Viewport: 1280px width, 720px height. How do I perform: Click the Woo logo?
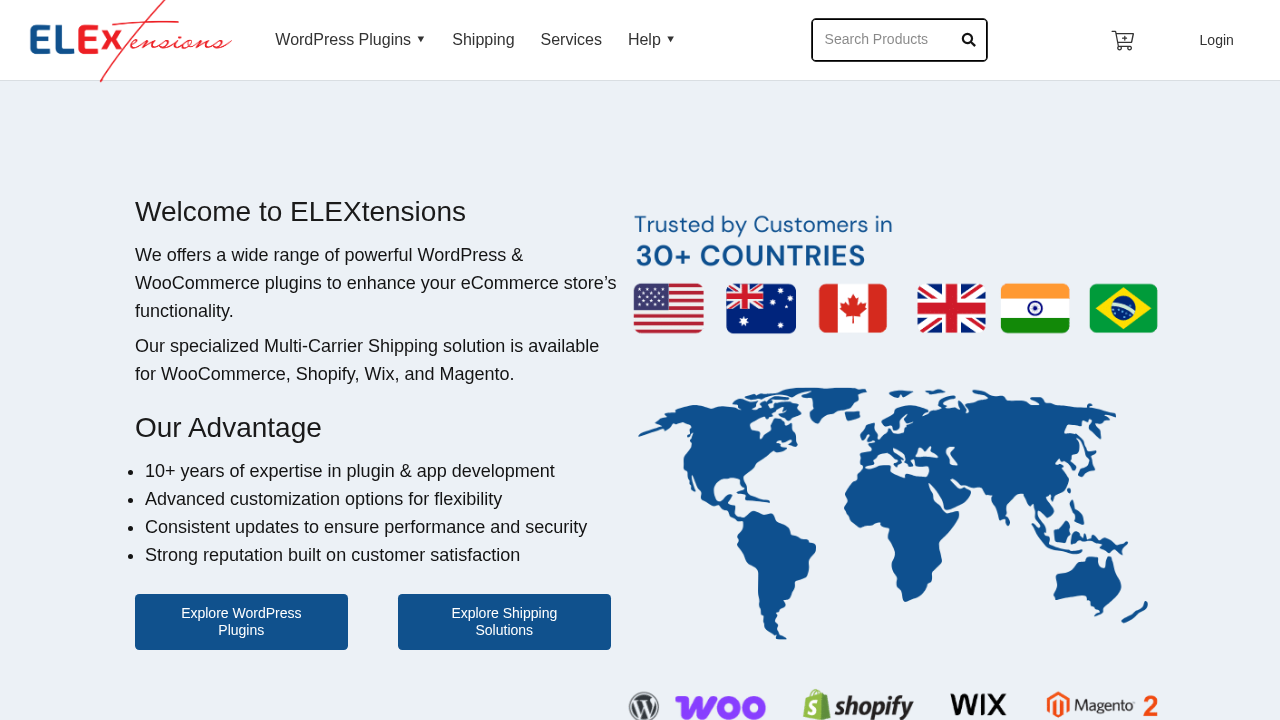coord(720,707)
